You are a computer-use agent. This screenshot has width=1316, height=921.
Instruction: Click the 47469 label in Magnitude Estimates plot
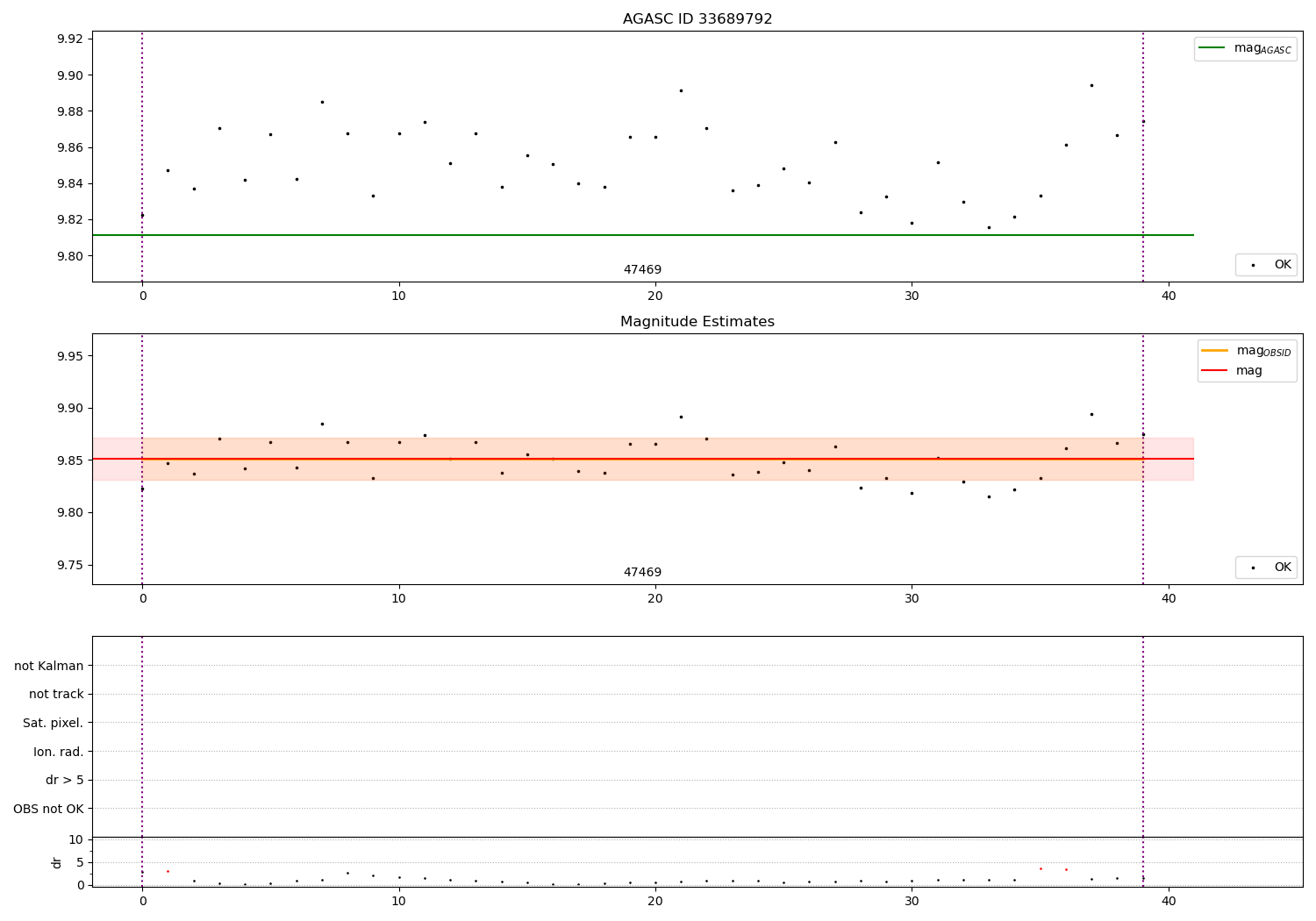pos(642,573)
